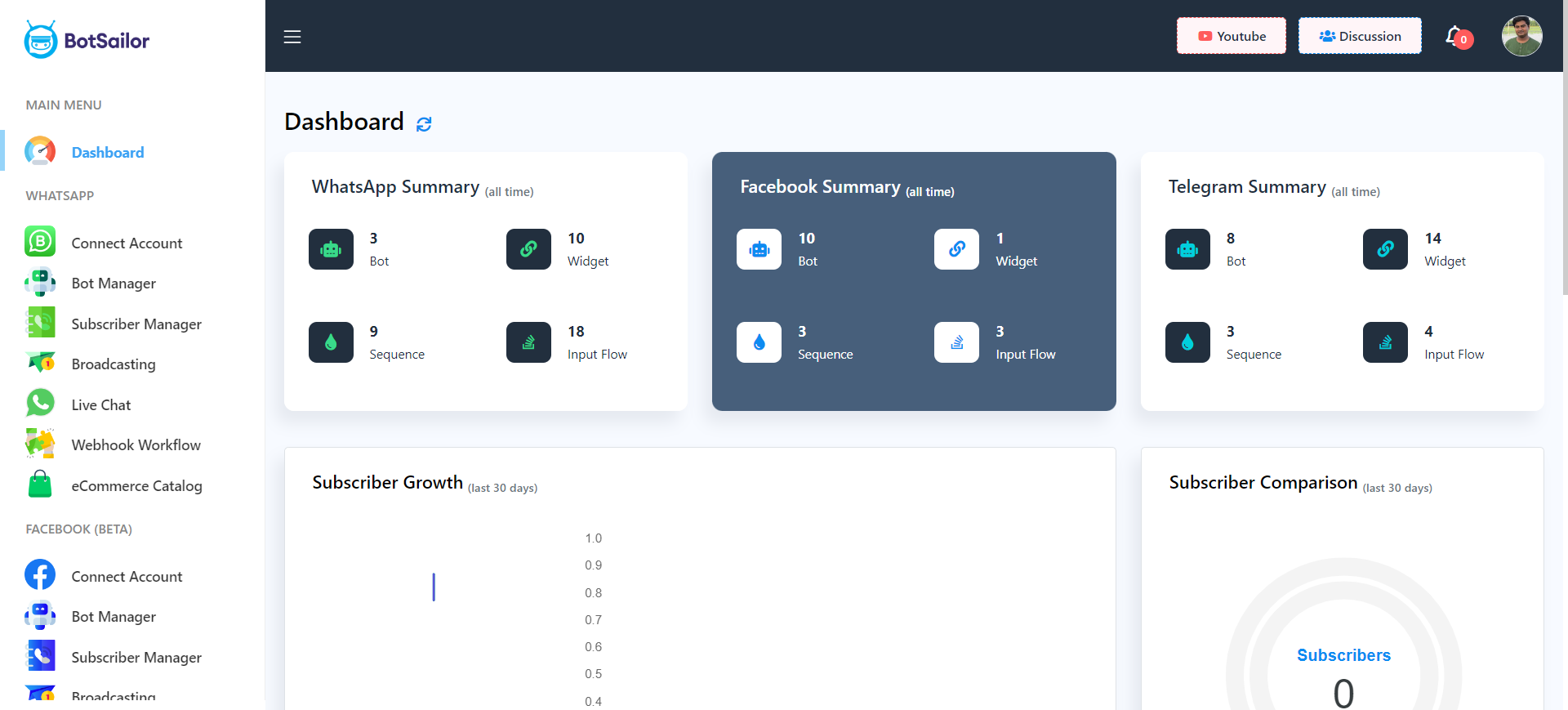Open the user profile avatar

coord(1521,36)
